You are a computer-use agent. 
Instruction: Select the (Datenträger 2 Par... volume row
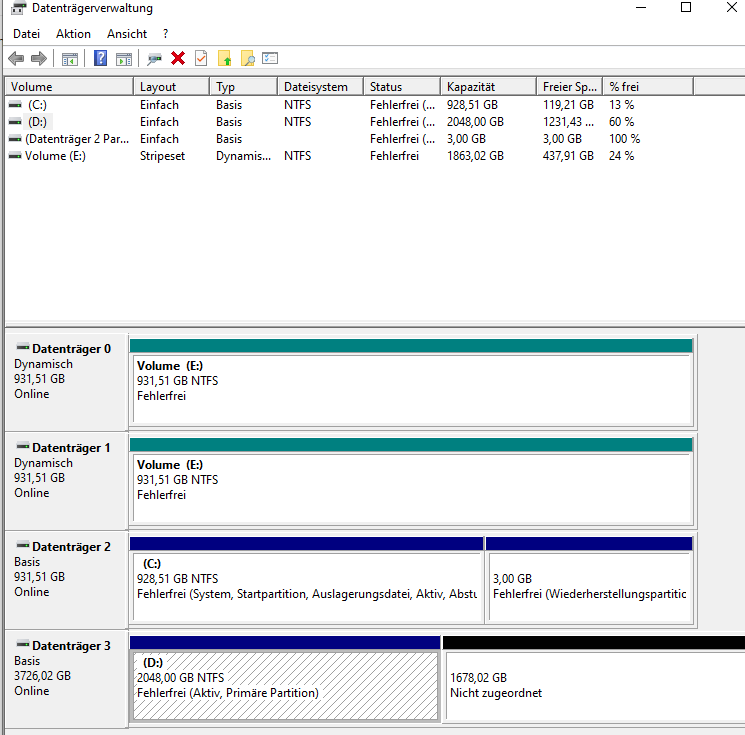pyautogui.click(x=77, y=139)
